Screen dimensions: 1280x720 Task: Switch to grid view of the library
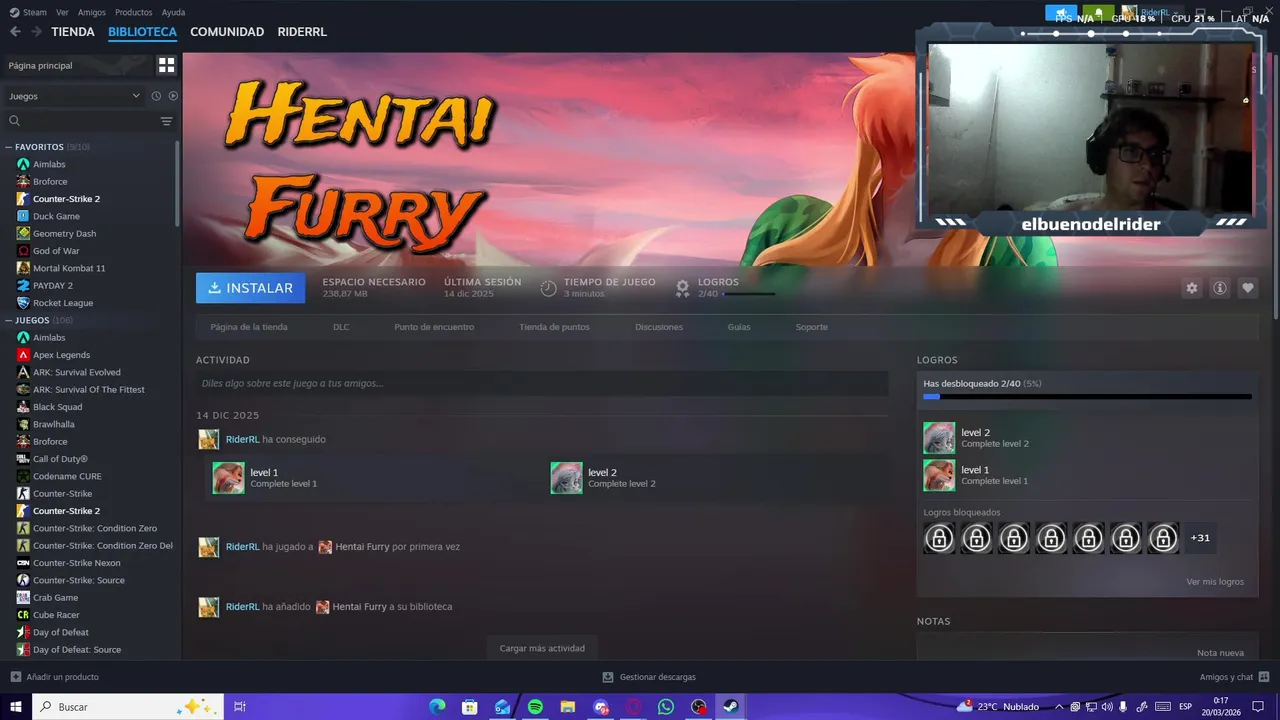pos(167,65)
